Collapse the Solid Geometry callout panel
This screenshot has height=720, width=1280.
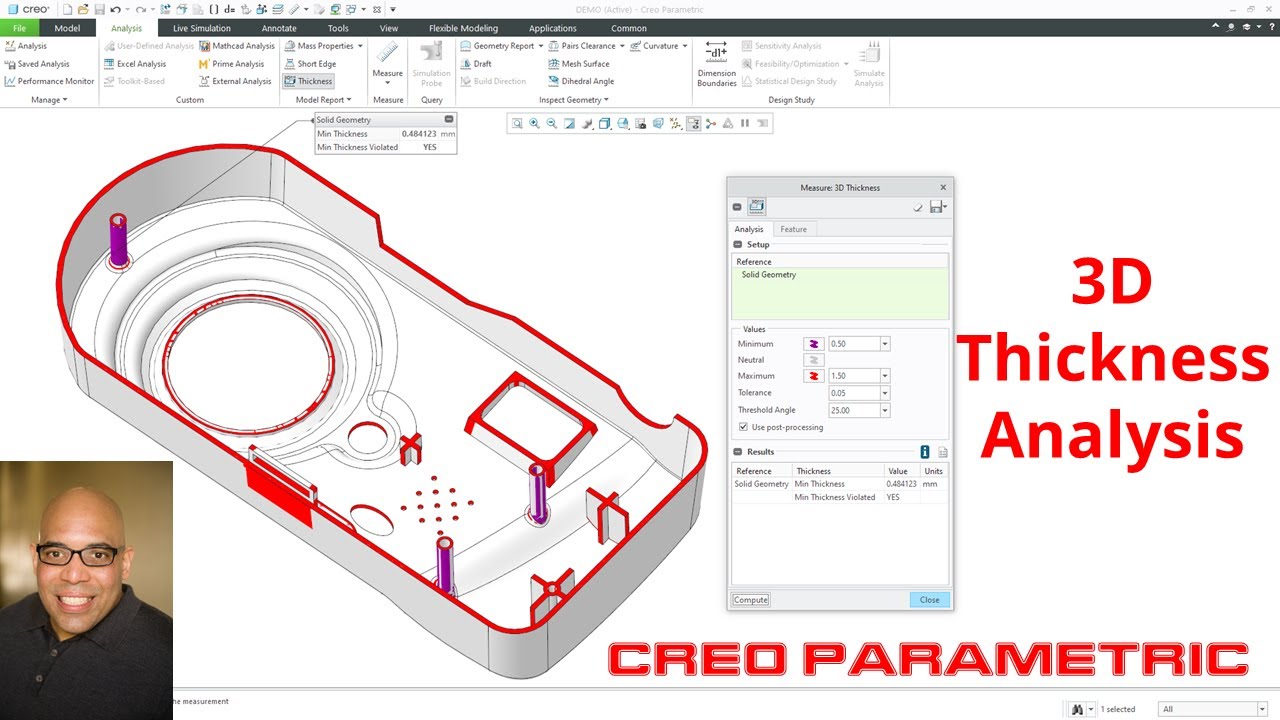coord(449,119)
